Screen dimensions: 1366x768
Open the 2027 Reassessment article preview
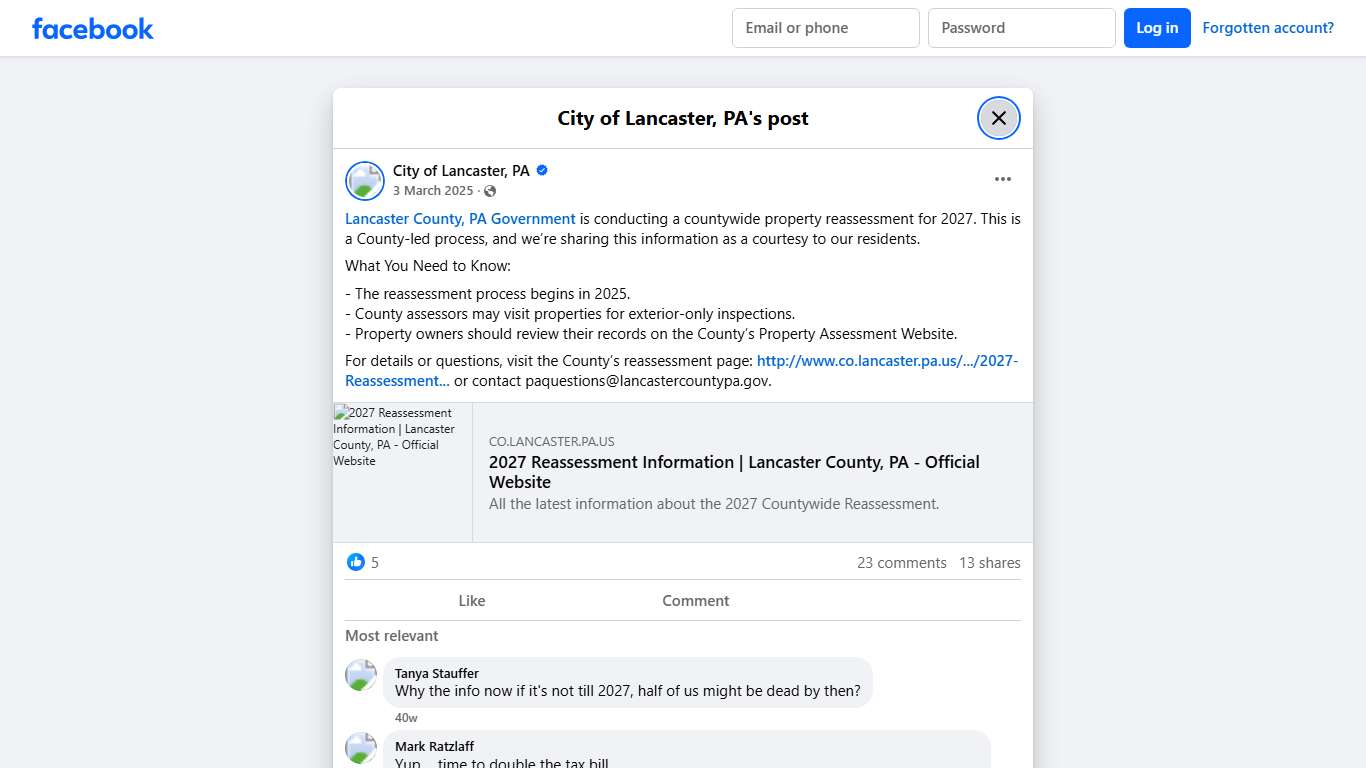733,472
